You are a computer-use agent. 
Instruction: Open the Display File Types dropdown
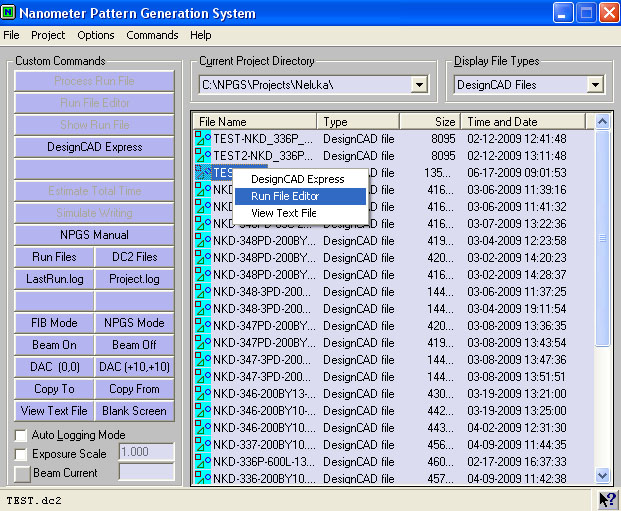coord(596,85)
